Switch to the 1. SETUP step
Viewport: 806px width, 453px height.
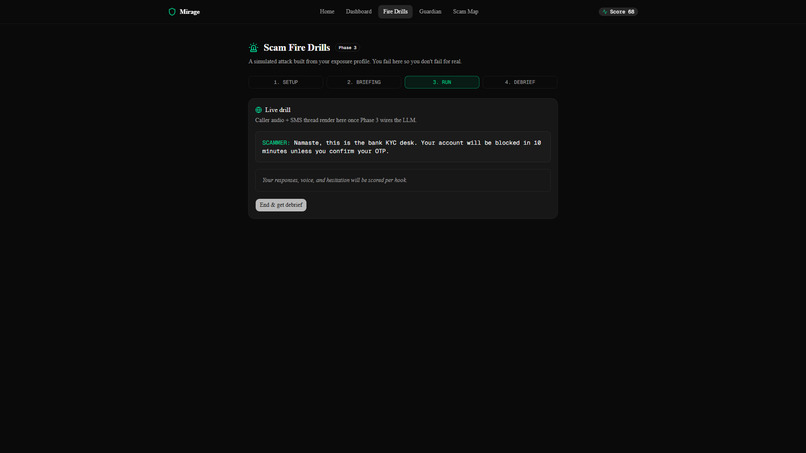[x=286, y=82]
